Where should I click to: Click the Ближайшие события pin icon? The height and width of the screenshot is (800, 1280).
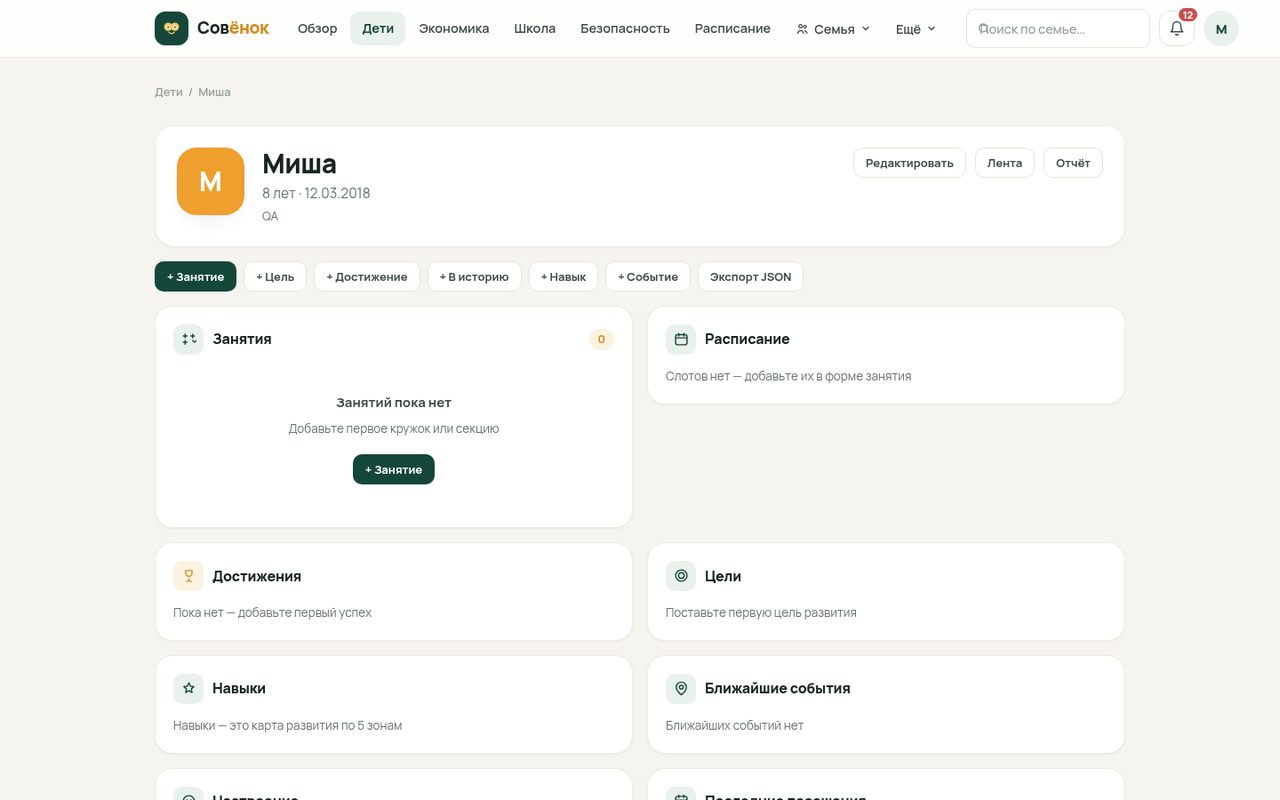pos(681,688)
